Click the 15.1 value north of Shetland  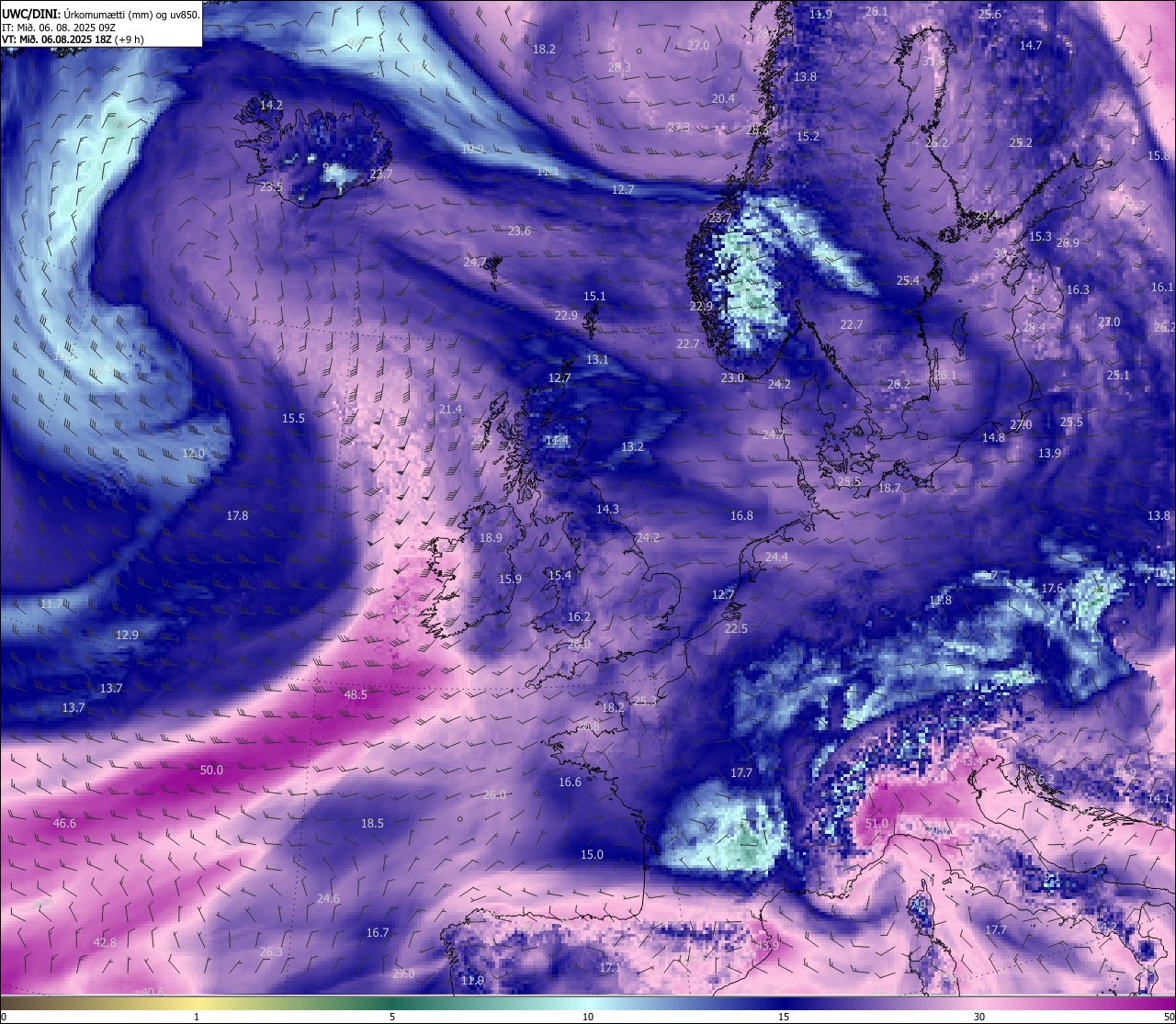[594, 296]
